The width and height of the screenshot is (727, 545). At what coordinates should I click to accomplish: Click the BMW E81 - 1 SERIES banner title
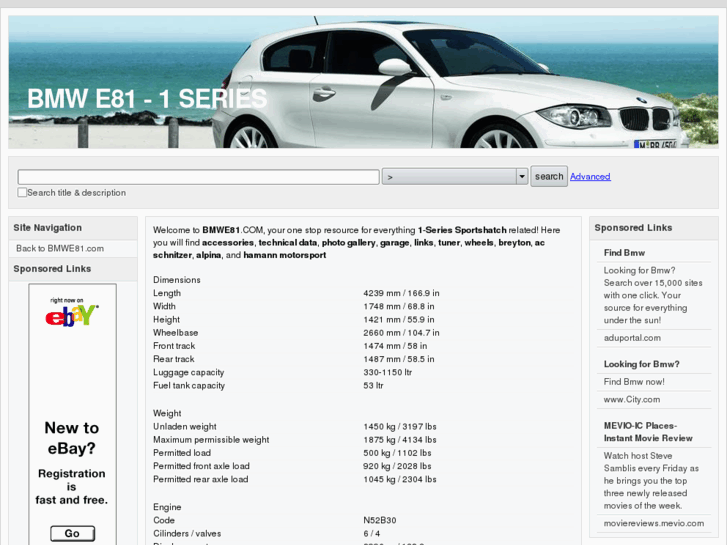(x=147, y=99)
